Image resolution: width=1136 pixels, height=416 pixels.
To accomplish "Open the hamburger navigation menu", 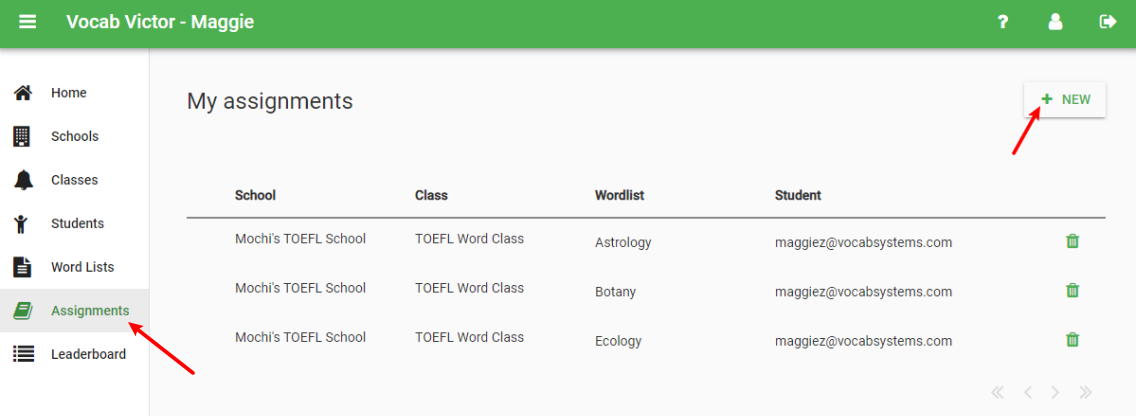I will 28,22.
